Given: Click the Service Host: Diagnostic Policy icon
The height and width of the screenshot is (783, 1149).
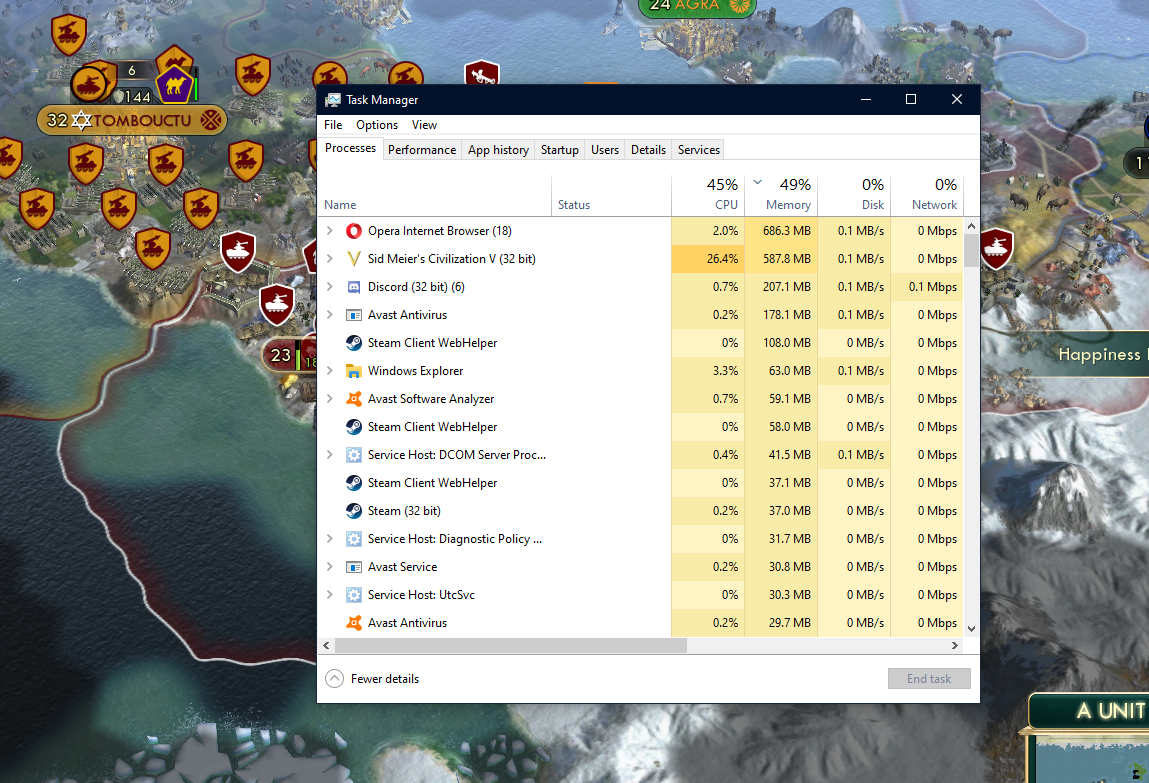Looking at the screenshot, I should tap(354, 539).
